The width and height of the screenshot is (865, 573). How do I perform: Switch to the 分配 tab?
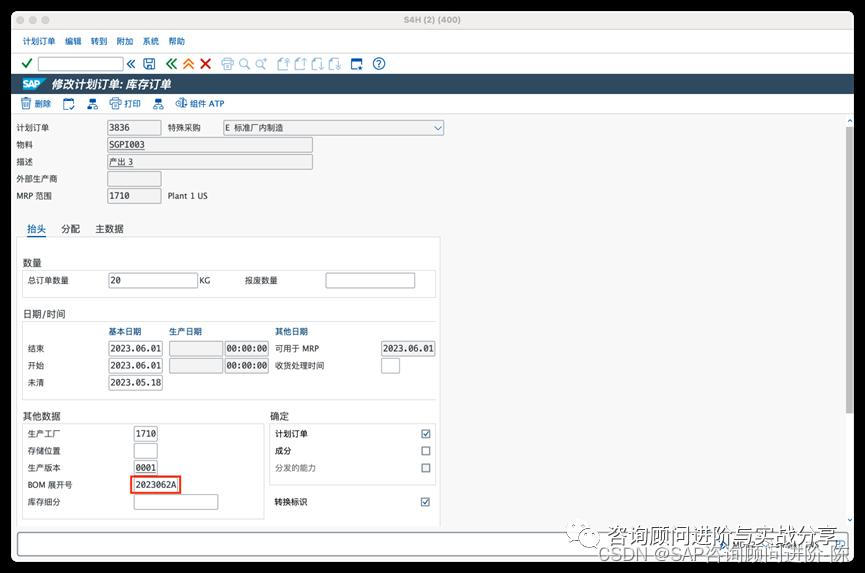pos(71,229)
